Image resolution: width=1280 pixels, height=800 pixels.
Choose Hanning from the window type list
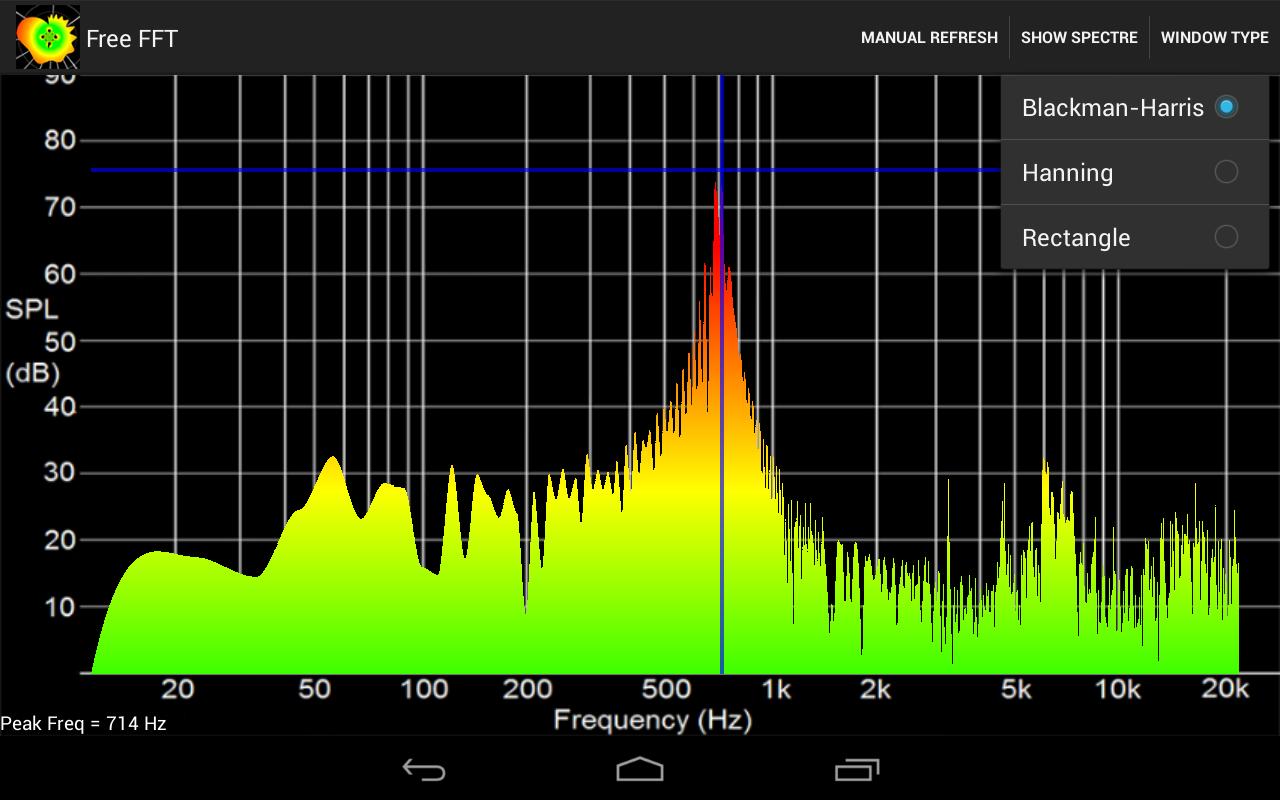pyautogui.click(x=1067, y=172)
